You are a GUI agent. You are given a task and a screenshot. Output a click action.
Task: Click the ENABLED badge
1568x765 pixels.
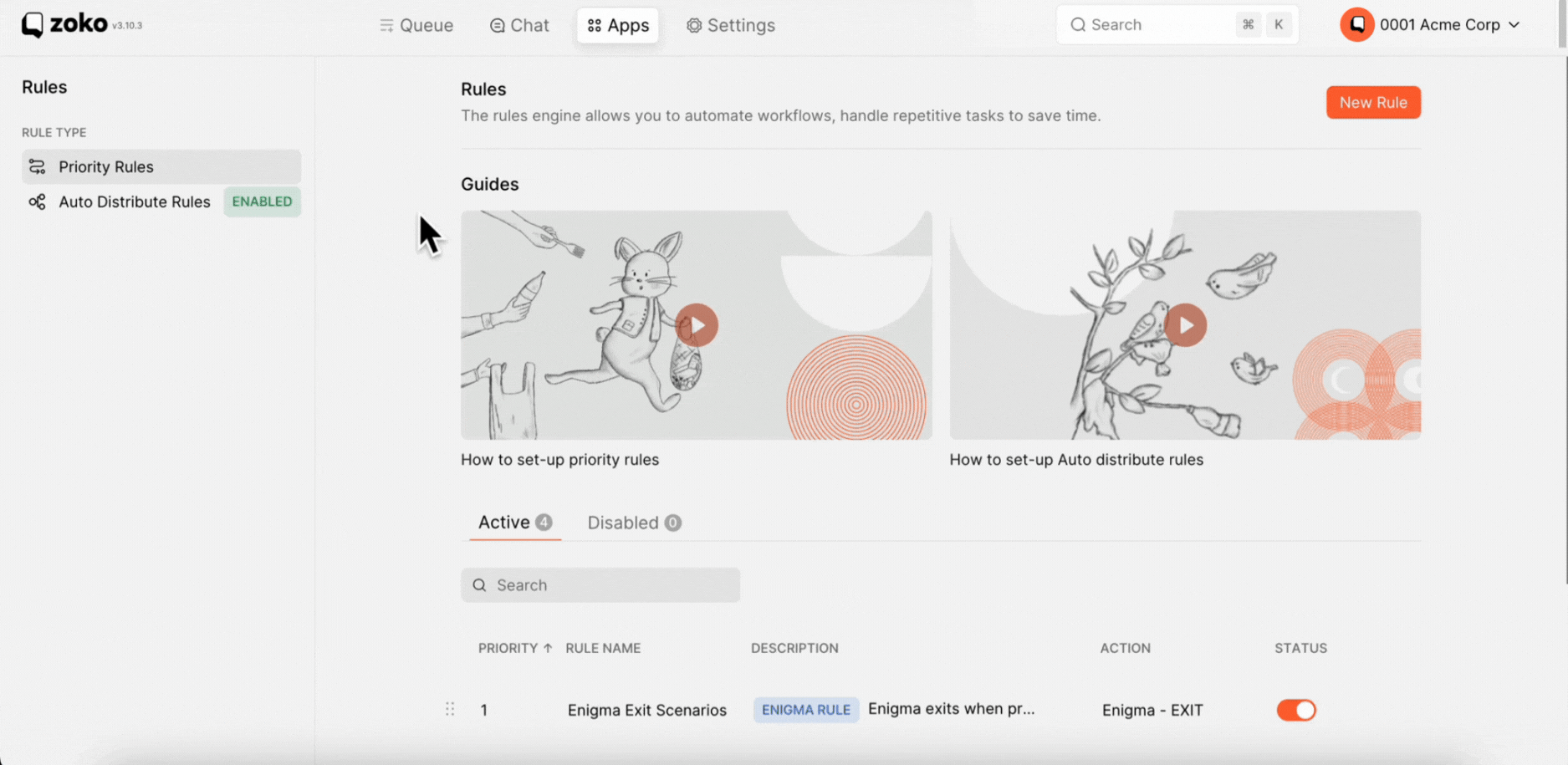262,201
